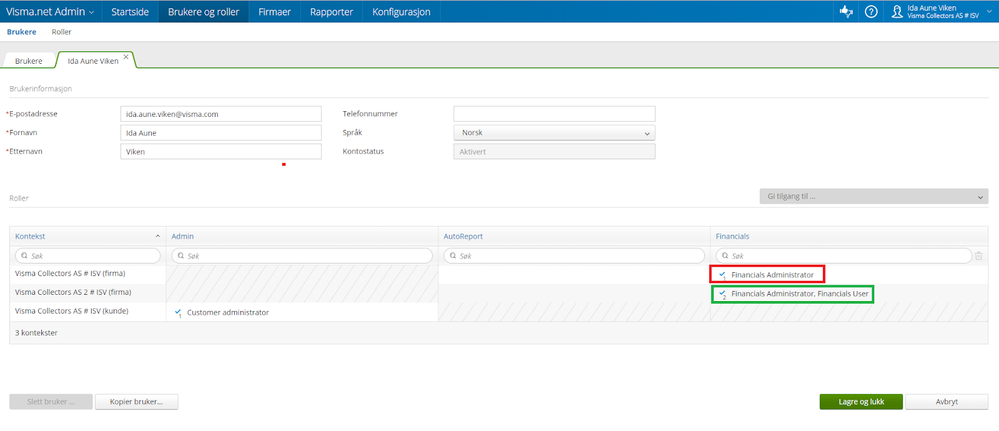This screenshot has height=431, width=999.
Task: Switch to the Roller submenu
Action: pos(61,32)
